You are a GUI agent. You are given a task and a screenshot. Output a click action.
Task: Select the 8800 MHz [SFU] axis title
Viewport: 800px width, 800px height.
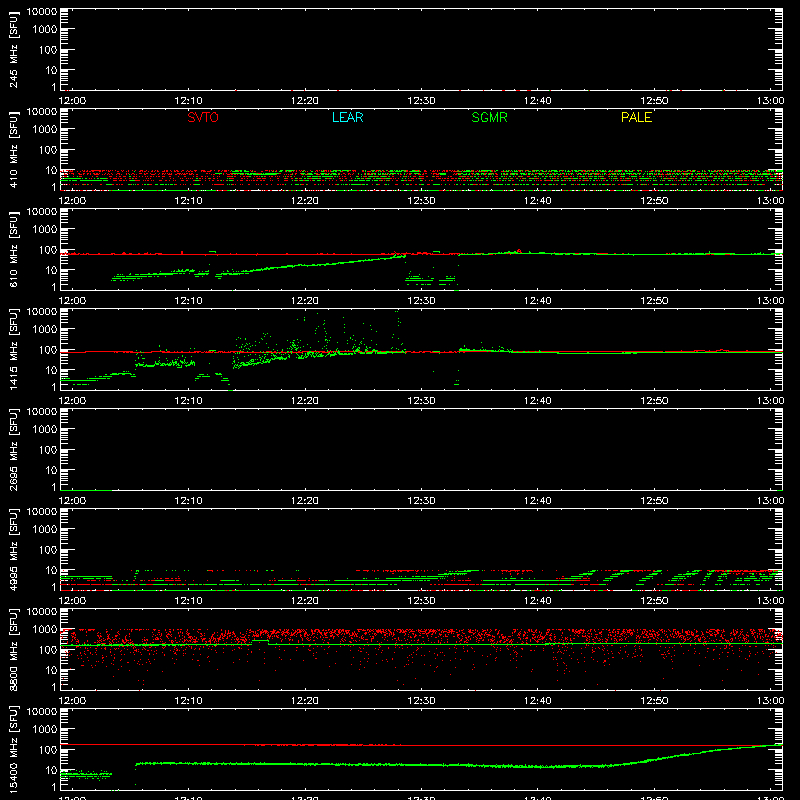(14, 649)
